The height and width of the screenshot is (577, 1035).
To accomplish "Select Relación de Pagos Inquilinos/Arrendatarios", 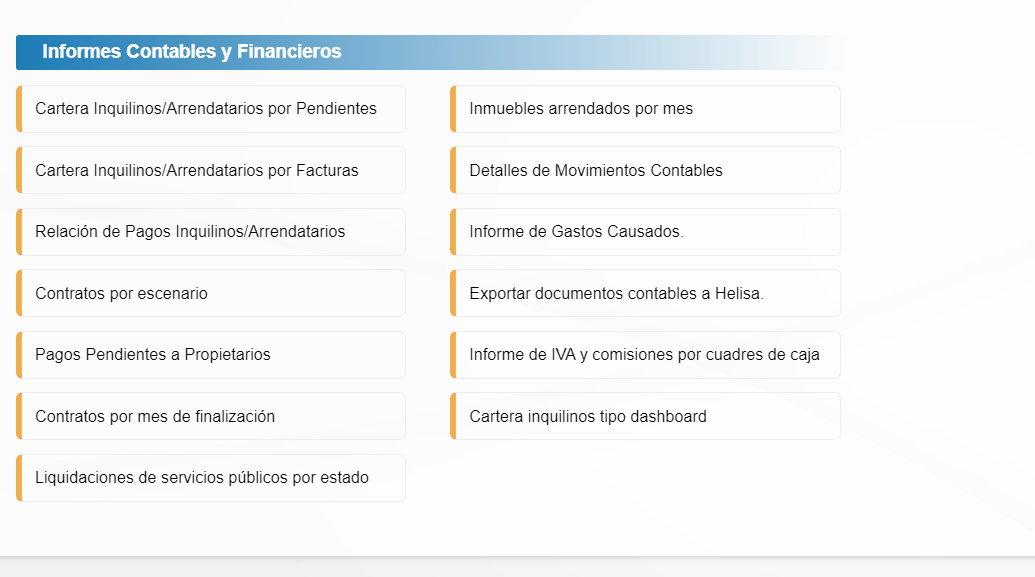I will (190, 231).
